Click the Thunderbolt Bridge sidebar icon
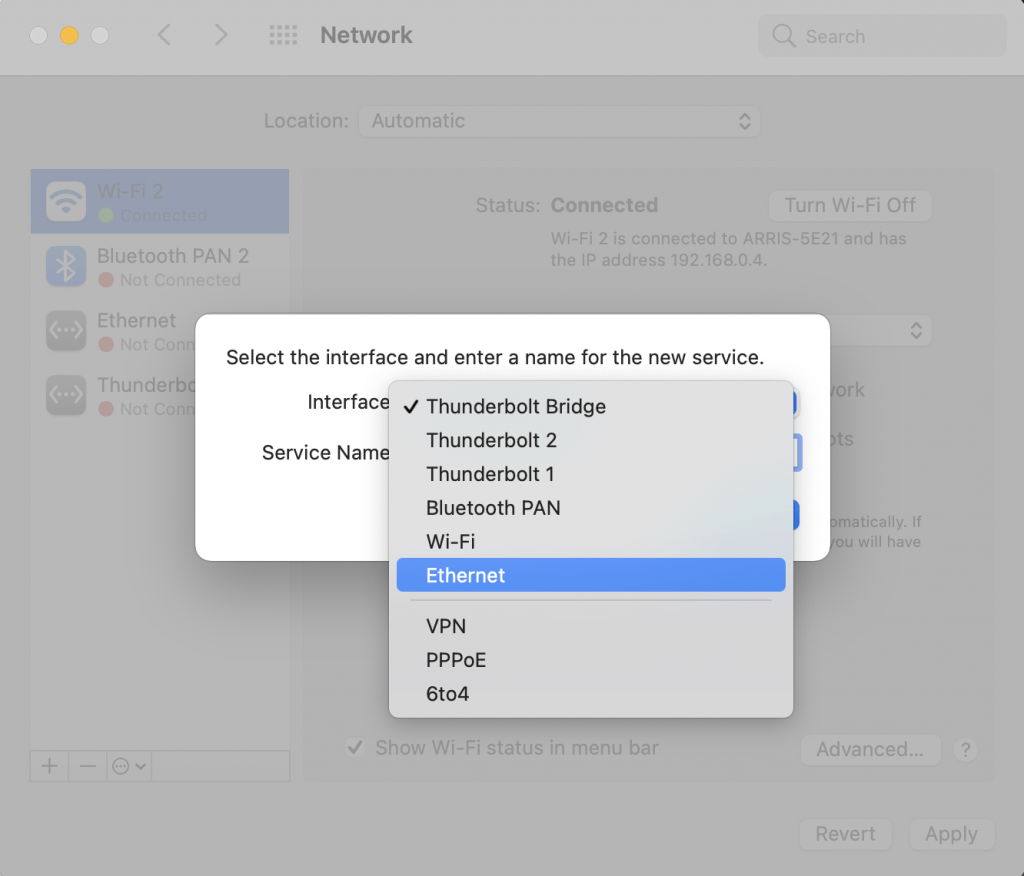1024x876 pixels. (66, 395)
